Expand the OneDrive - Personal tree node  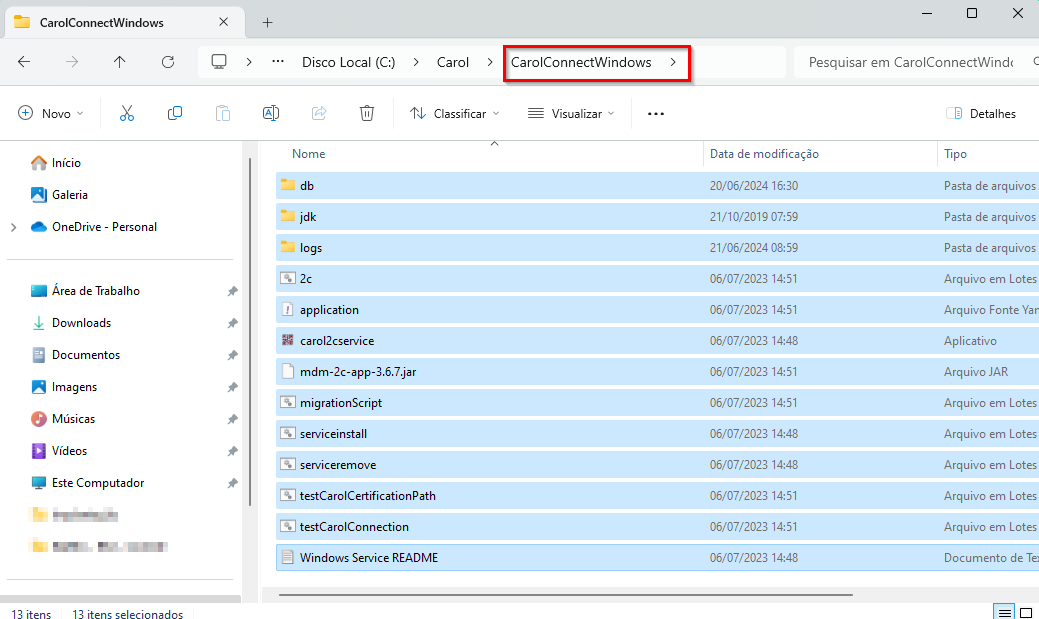14,227
